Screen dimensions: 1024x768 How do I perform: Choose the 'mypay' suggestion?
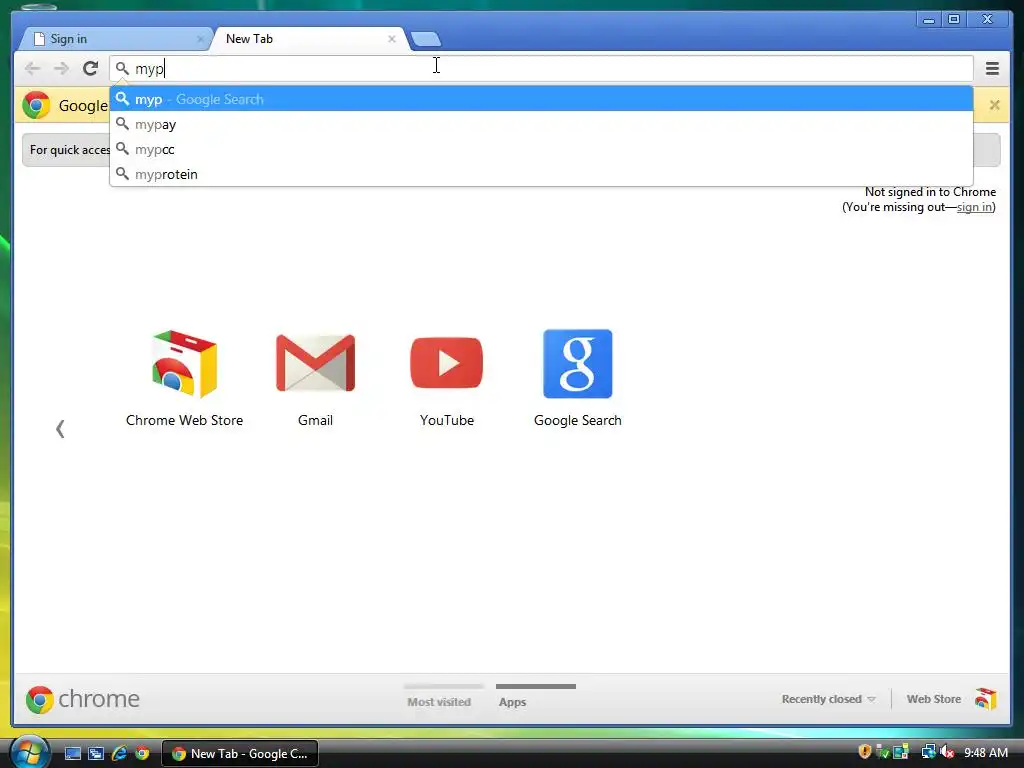tap(541, 124)
